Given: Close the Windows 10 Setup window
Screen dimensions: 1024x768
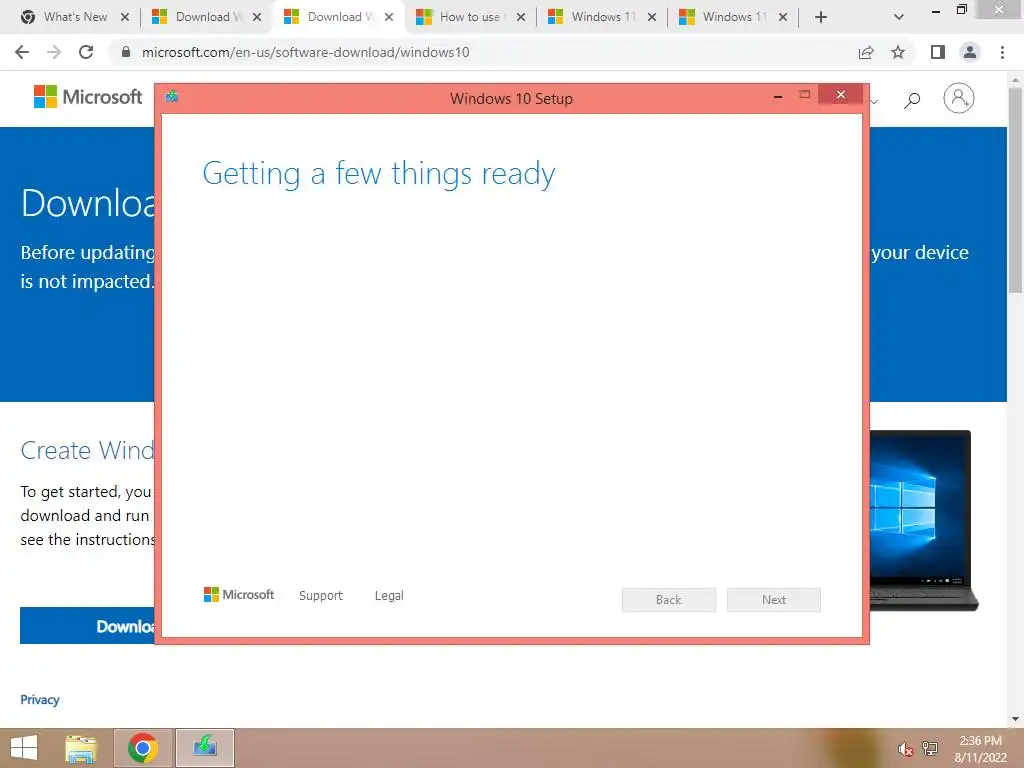Looking at the screenshot, I should point(840,95).
